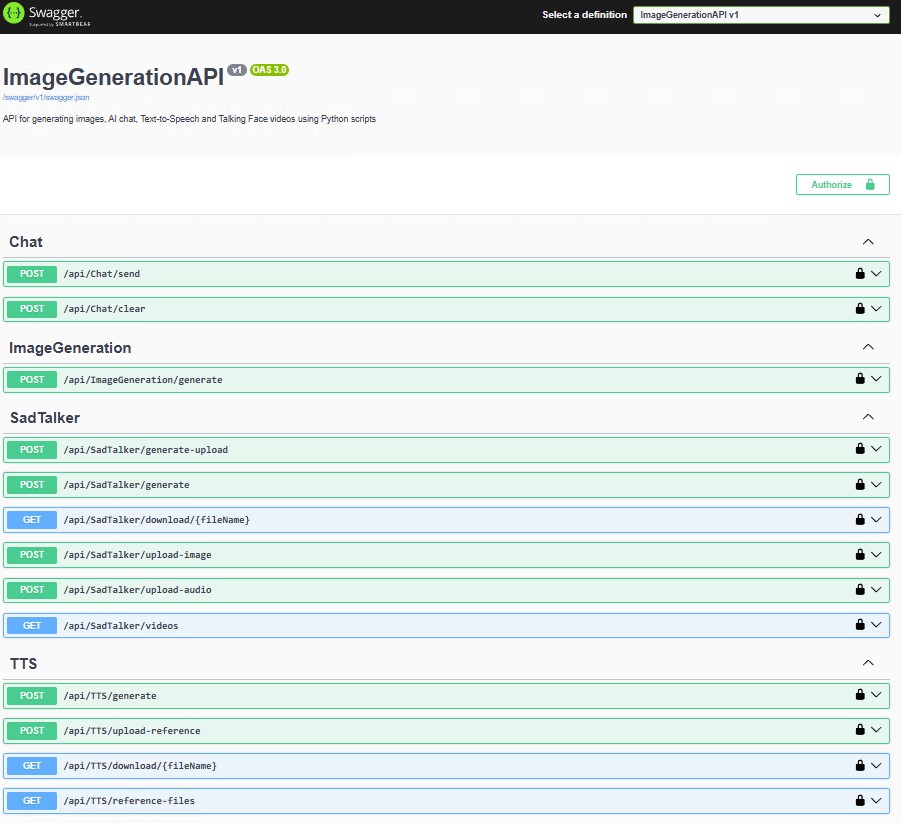Image resolution: width=901 pixels, height=823 pixels.
Task: Click the Authorize button
Action: pyautogui.click(x=842, y=185)
